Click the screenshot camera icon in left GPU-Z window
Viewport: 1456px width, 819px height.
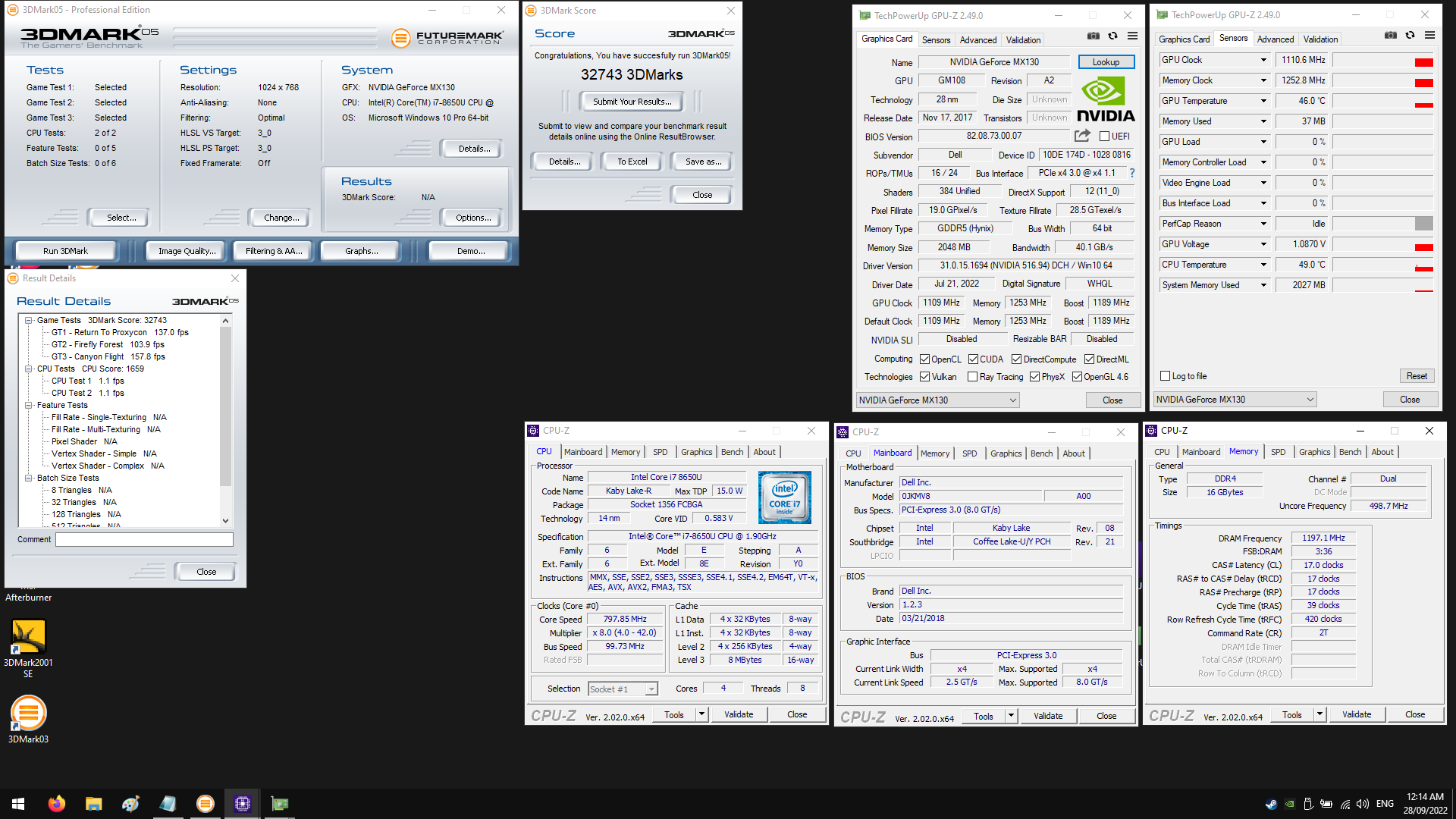pos(1093,36)
